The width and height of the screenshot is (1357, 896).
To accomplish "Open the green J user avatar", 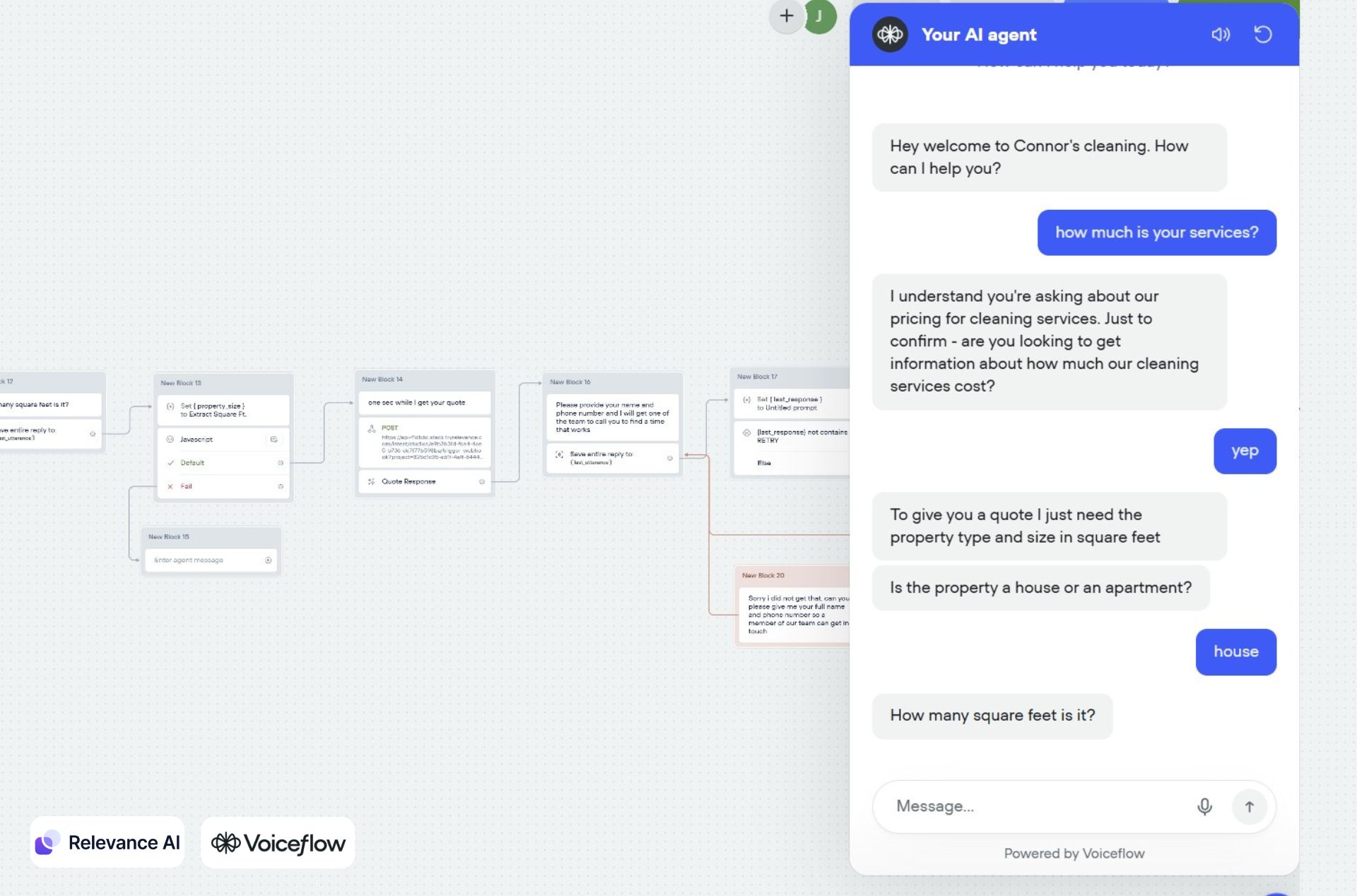I will [819, 16].
